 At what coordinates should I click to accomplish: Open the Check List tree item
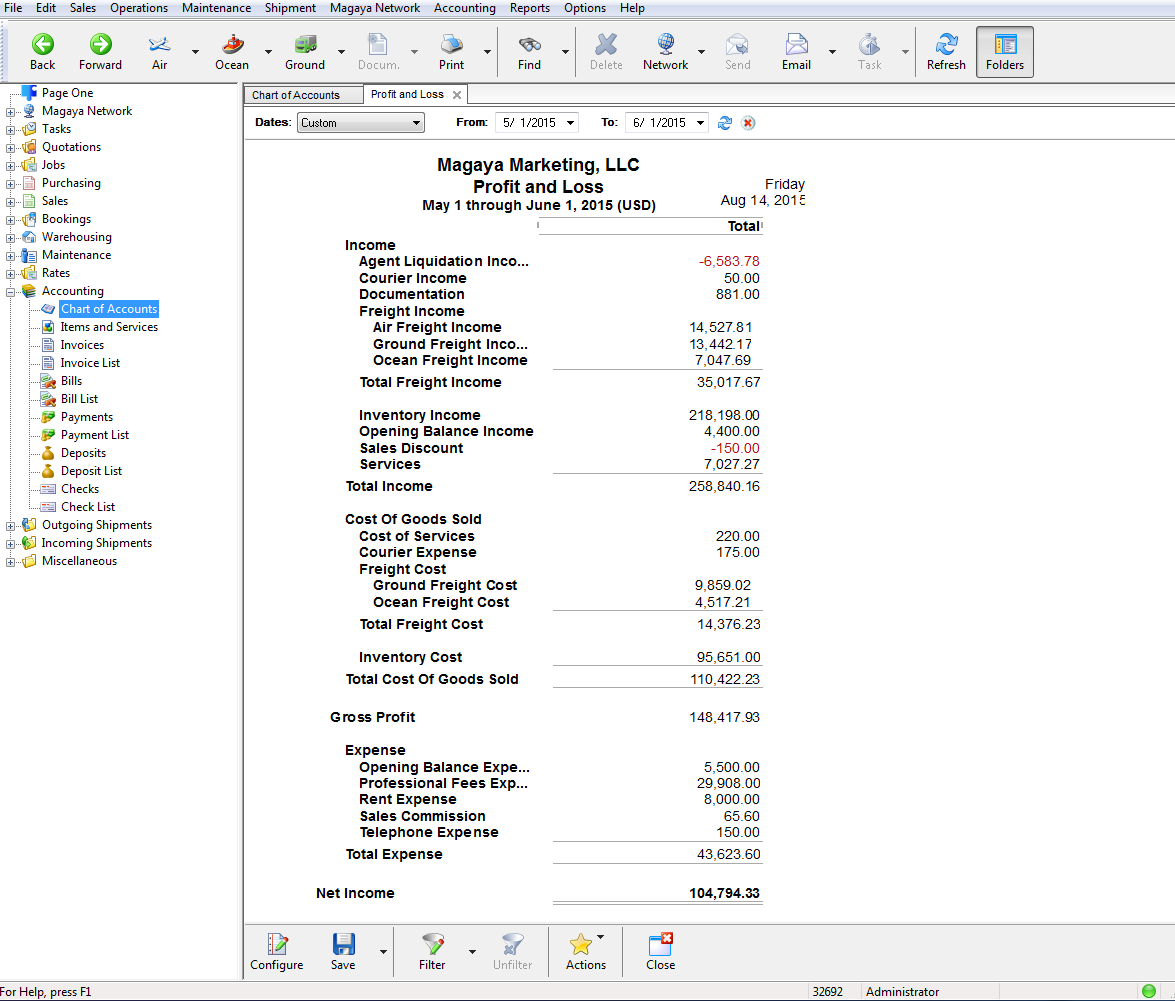[88, 506]
